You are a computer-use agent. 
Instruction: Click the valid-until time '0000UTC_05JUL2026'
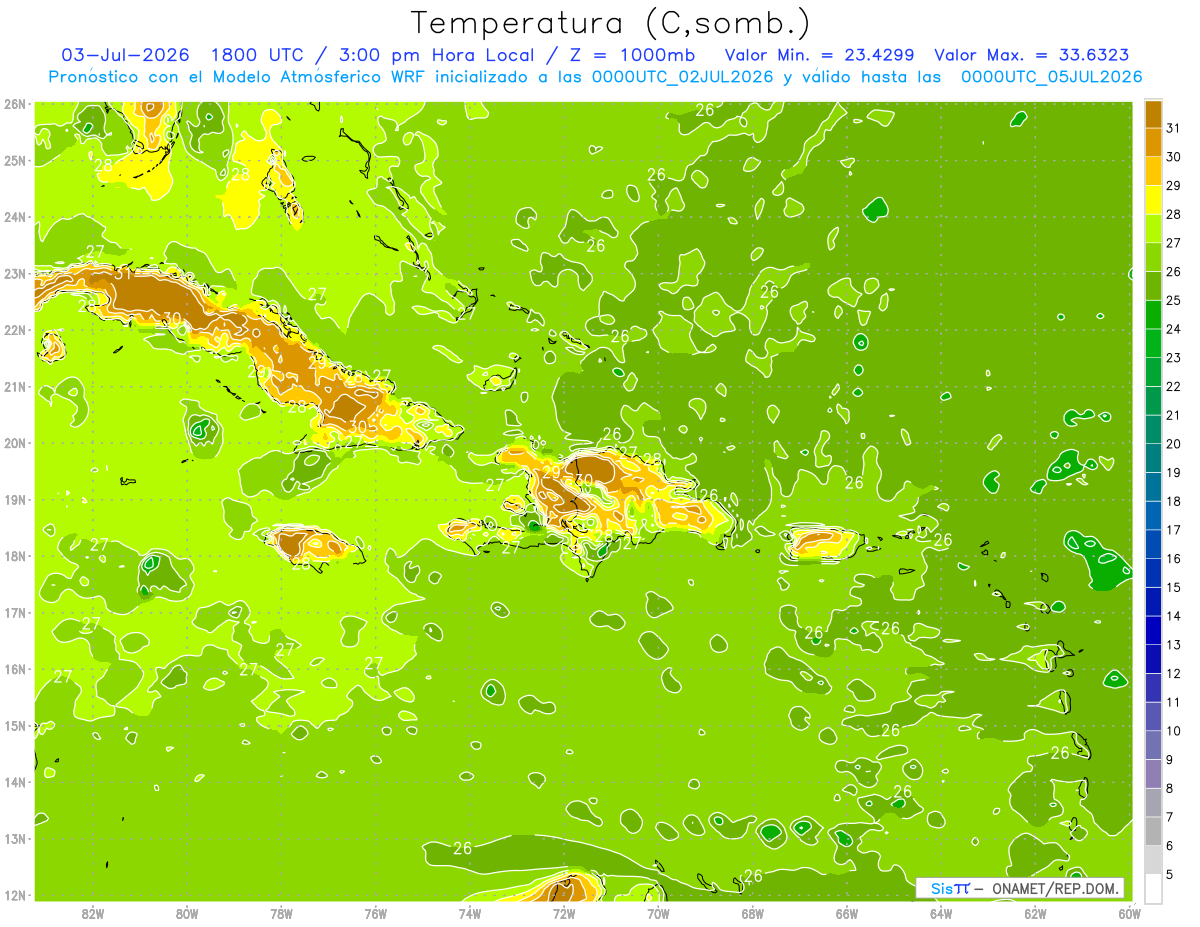point(1051,77)
